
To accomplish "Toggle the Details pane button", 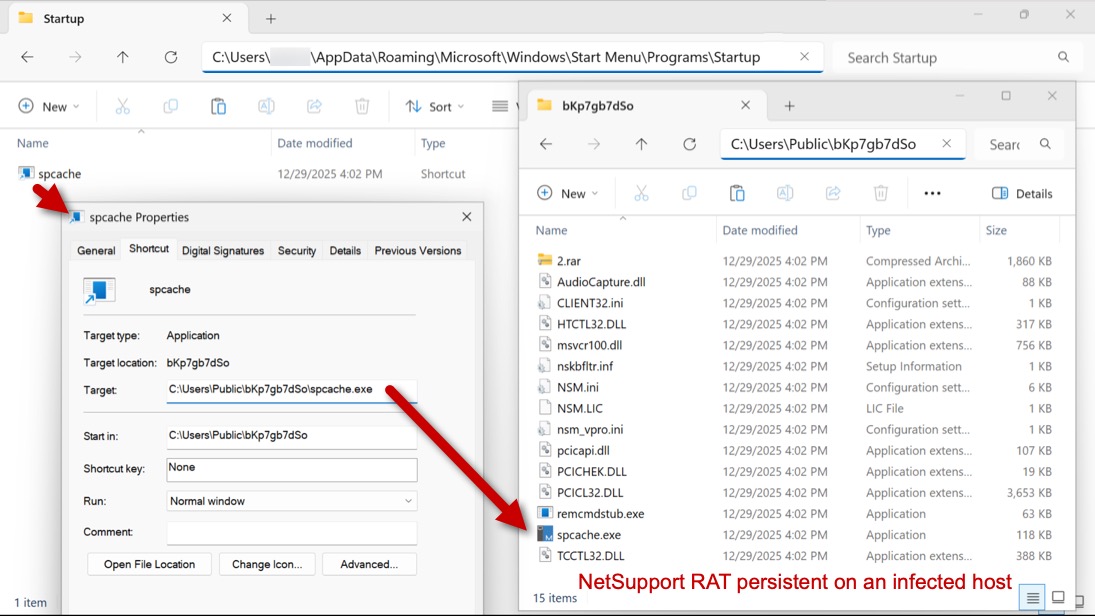I will coord(1022,193).
